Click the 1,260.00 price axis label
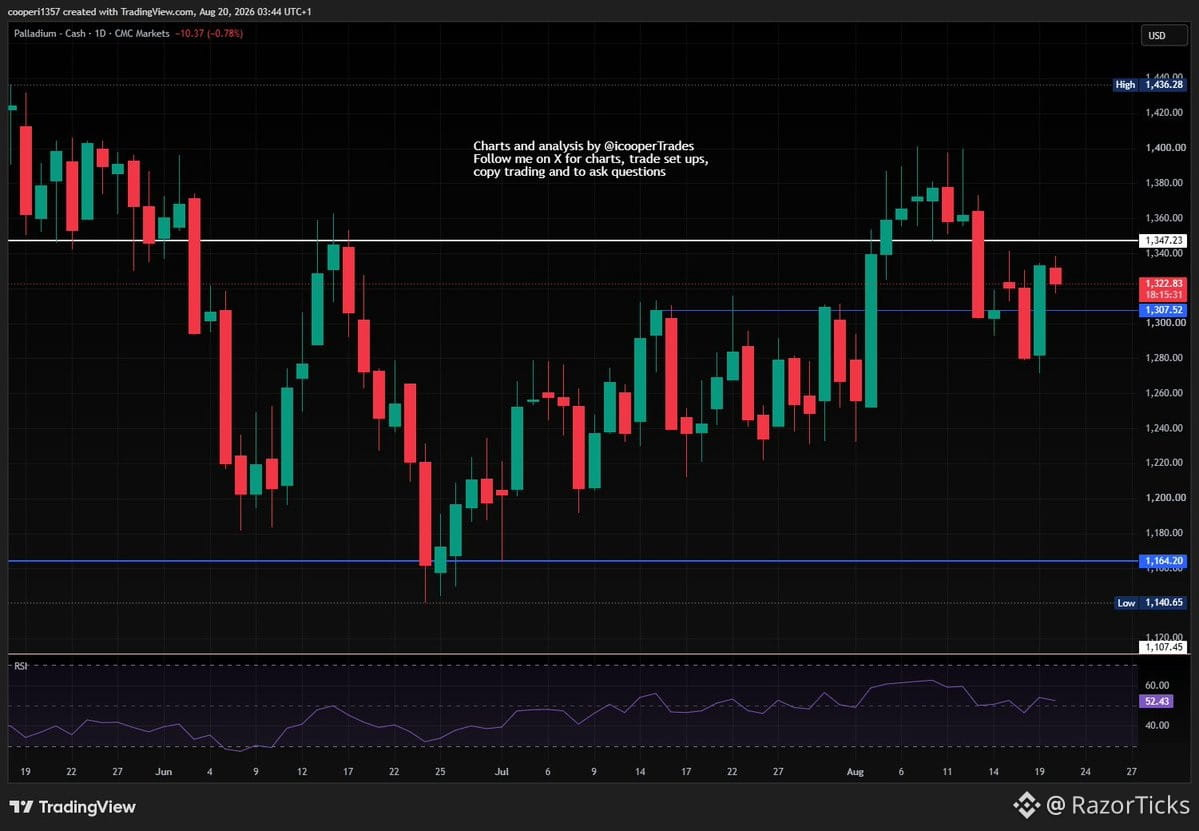Image resolution: width=1199 pixels, height=831 pixels. (x=1165, y=393)
